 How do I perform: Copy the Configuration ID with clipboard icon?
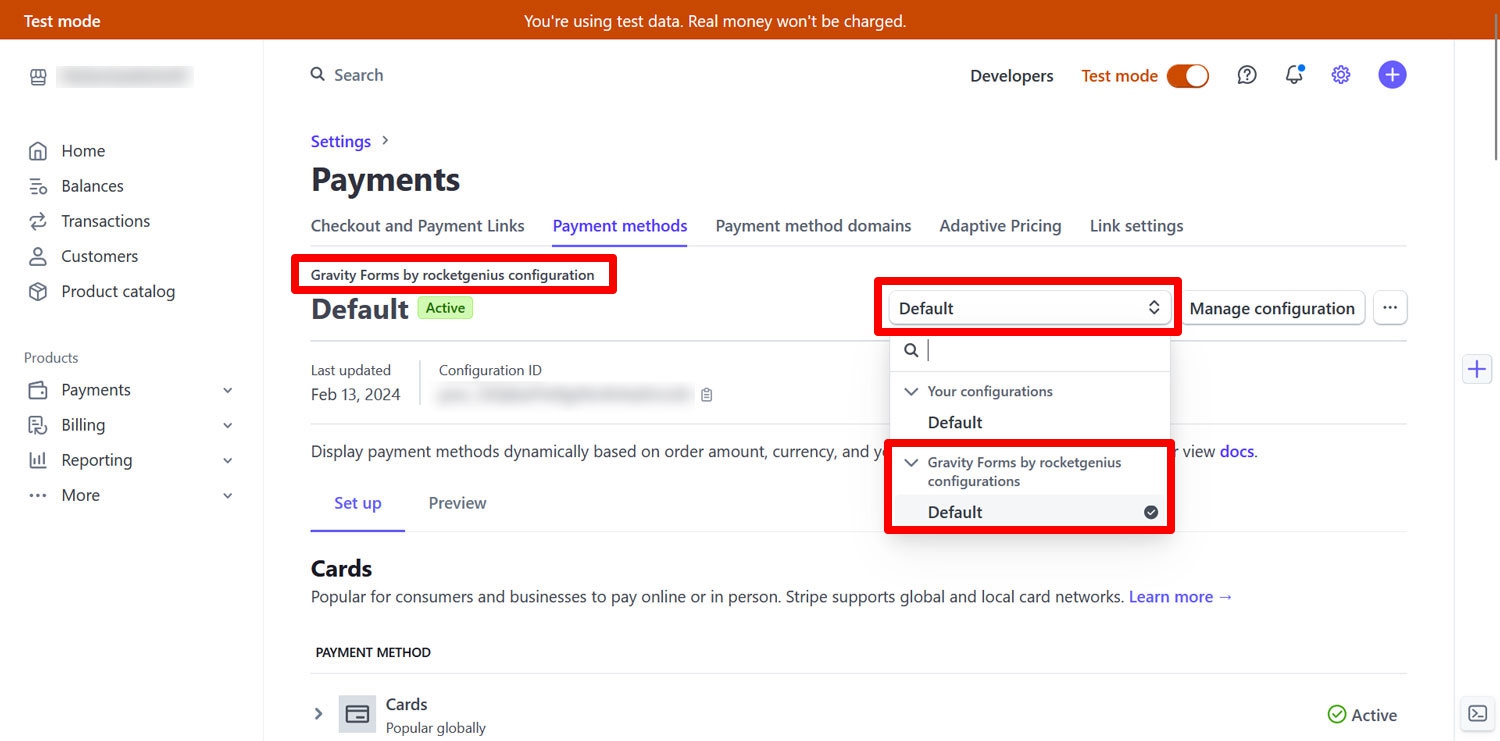click(707, 395)
